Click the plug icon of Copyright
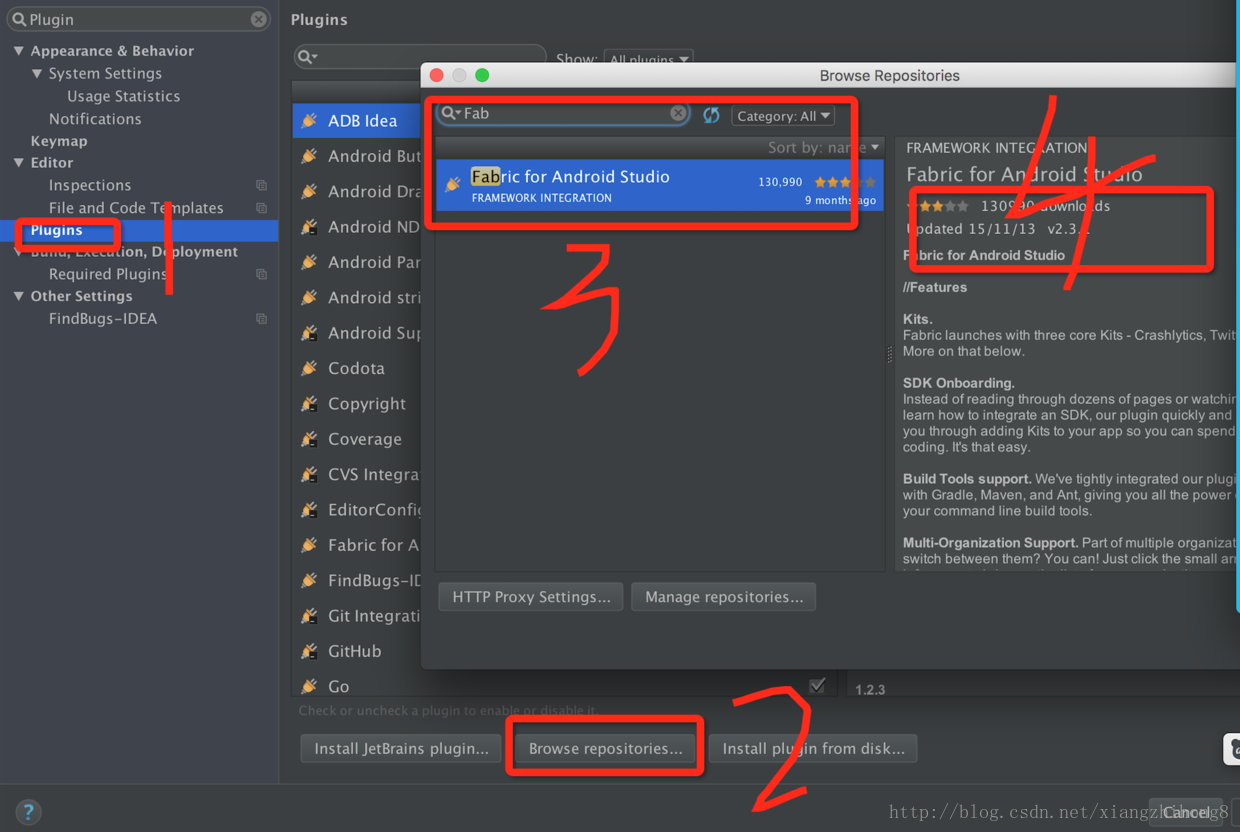Viewport: 1240px width, 832px height. tap(310, 404)
